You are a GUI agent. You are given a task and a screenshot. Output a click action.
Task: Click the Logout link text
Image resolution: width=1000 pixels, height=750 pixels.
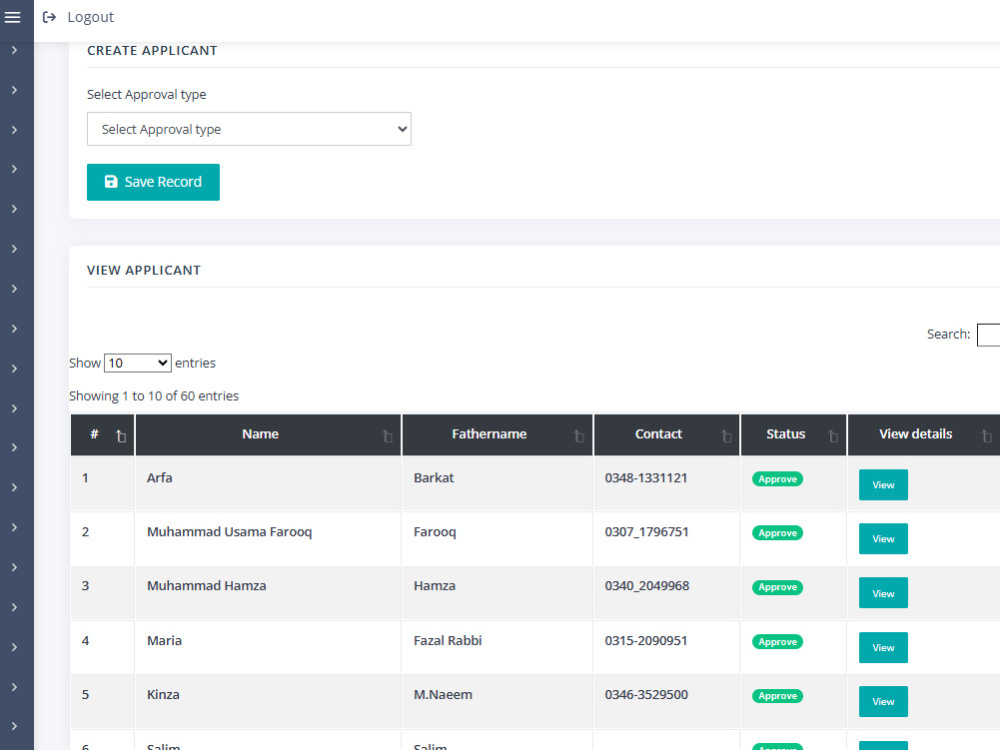click(x=91, y=17)
